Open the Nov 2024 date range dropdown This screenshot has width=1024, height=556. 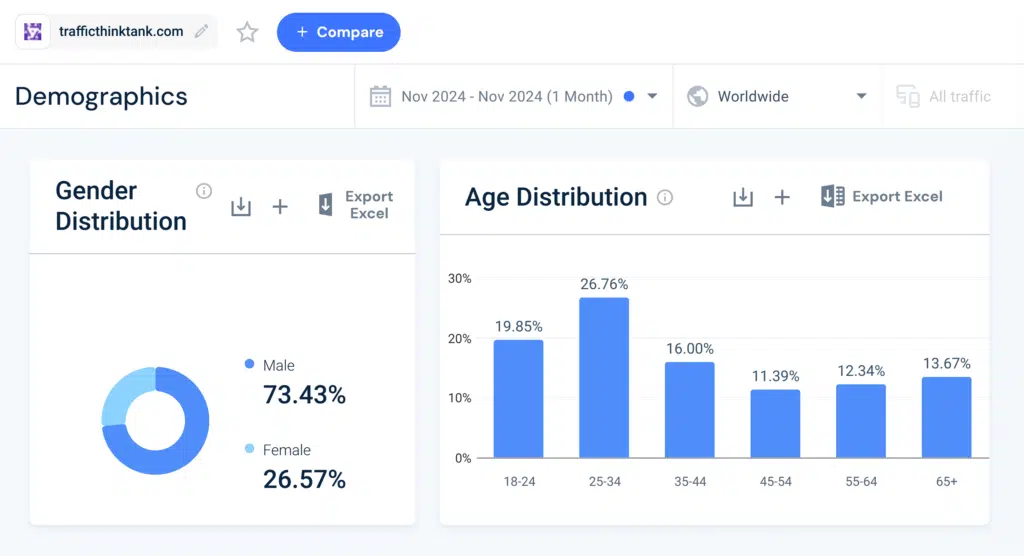652,96
